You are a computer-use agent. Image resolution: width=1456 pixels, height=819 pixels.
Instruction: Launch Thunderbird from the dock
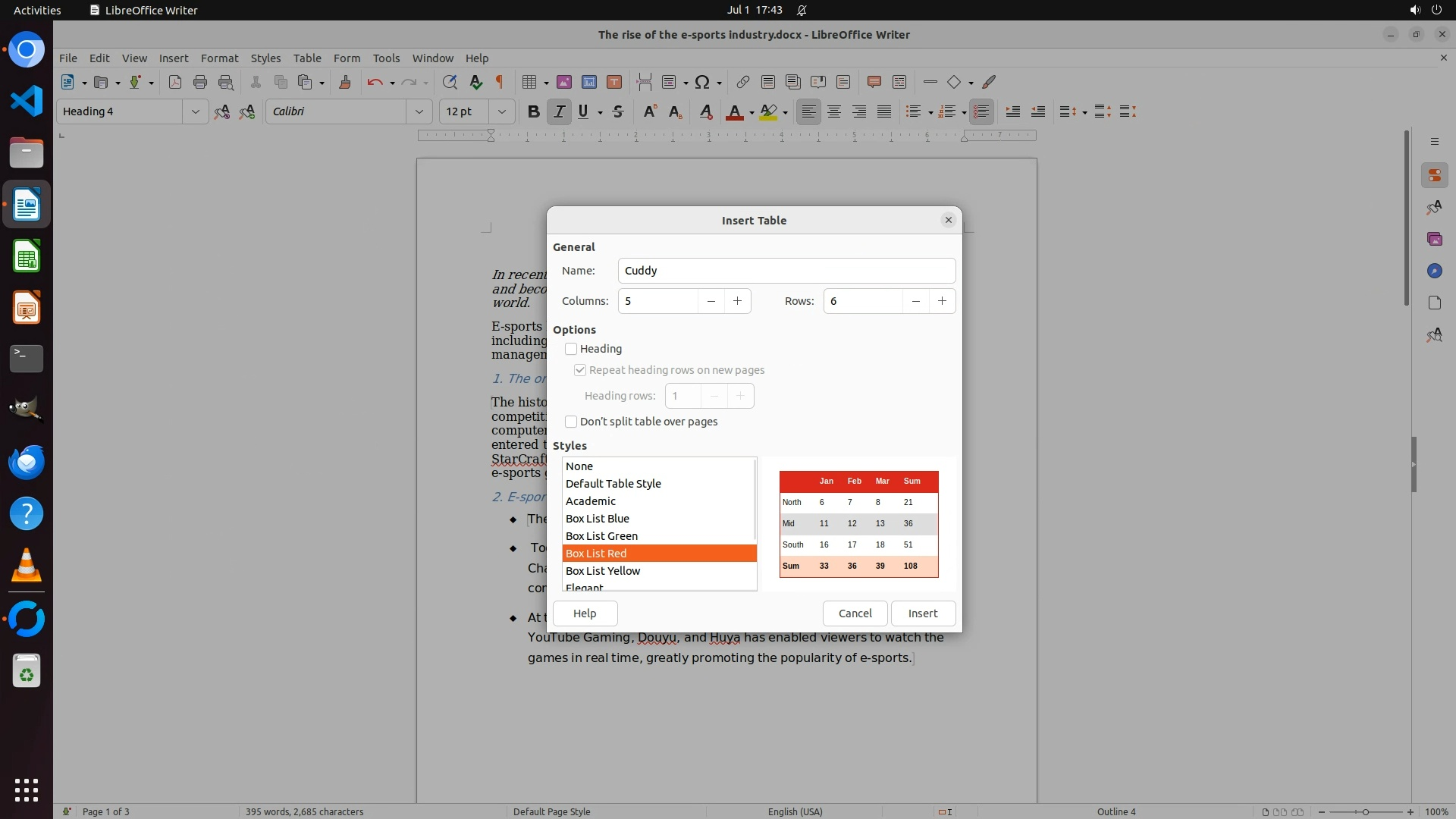tap(27, 462)
